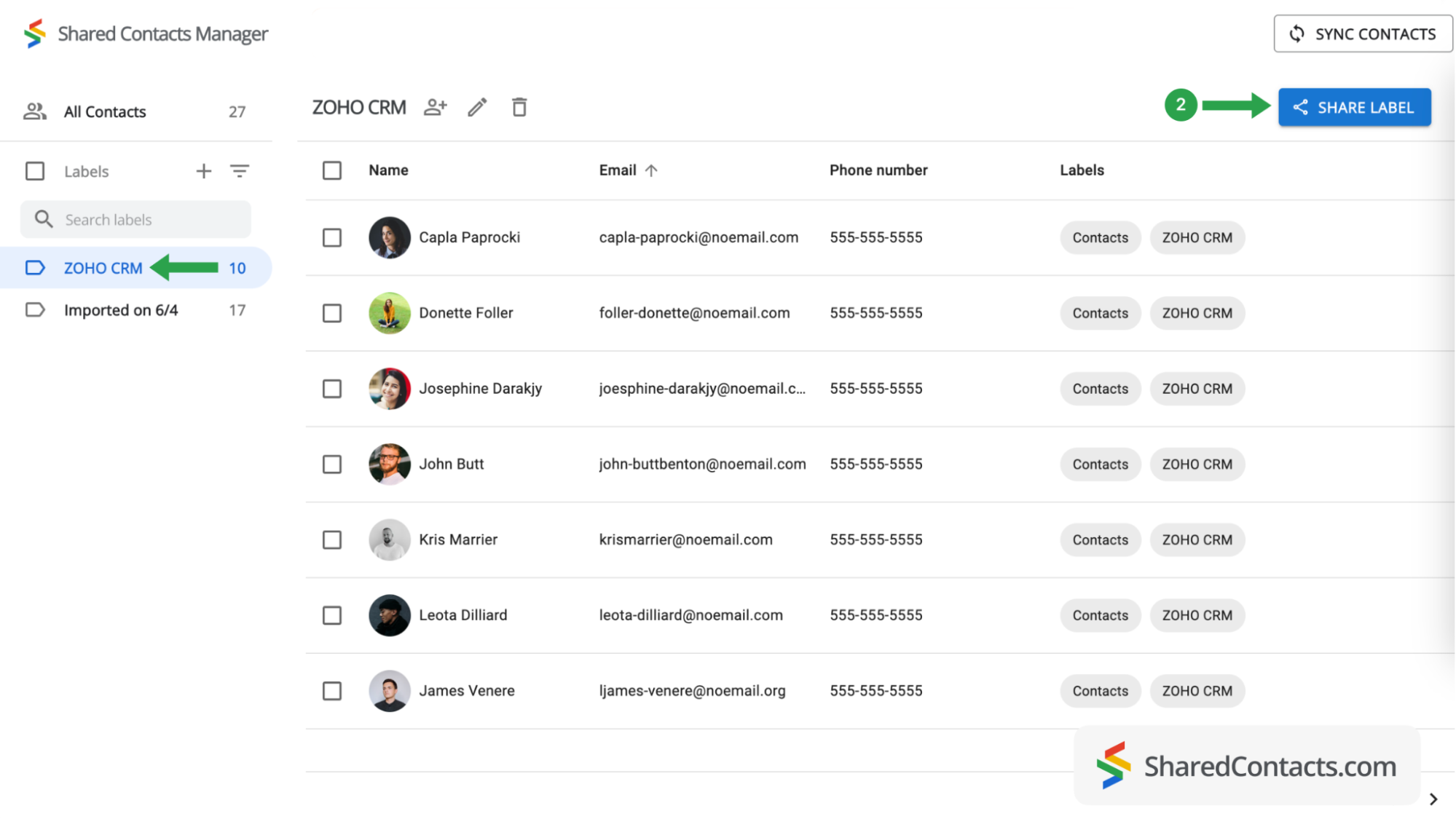Check the box for Capla Paprocki
The width and height of the screenshot is (1456, 819).
click(x=332, y=237)
